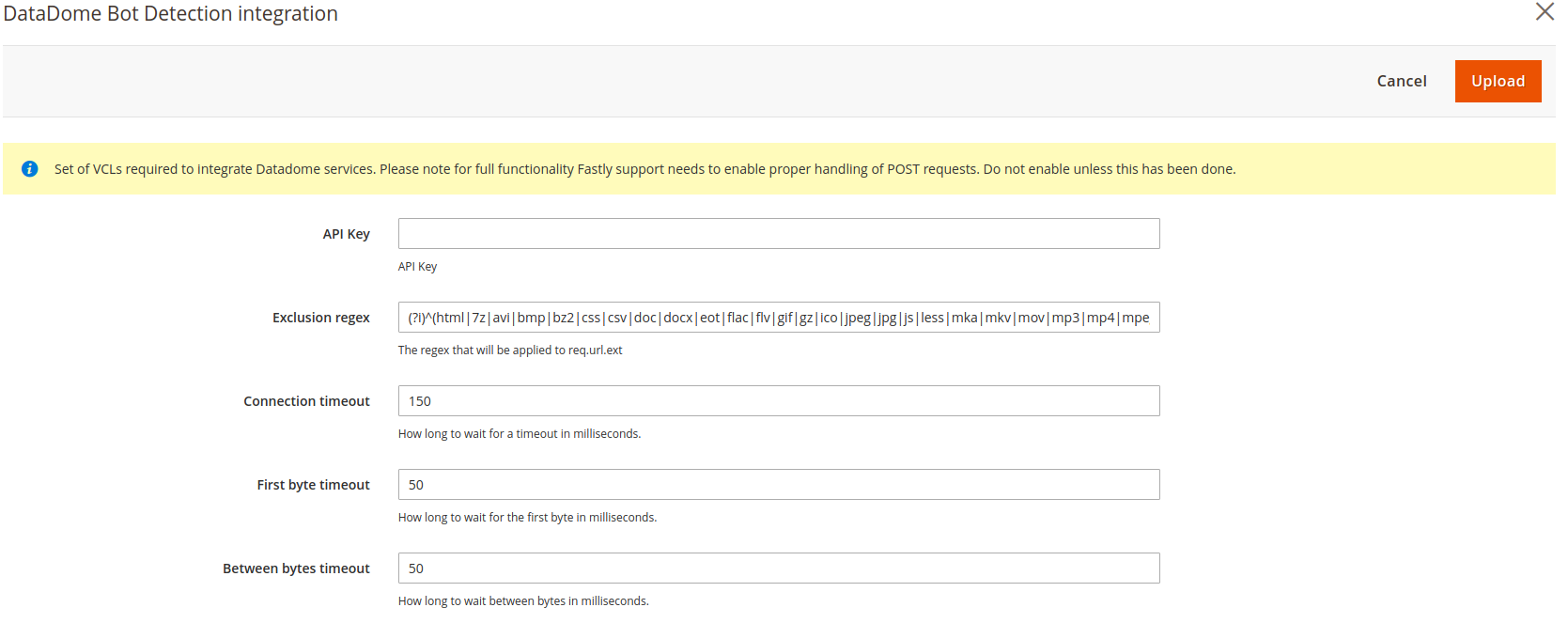Click the orange Upload button

click(x=1498, y=81)
